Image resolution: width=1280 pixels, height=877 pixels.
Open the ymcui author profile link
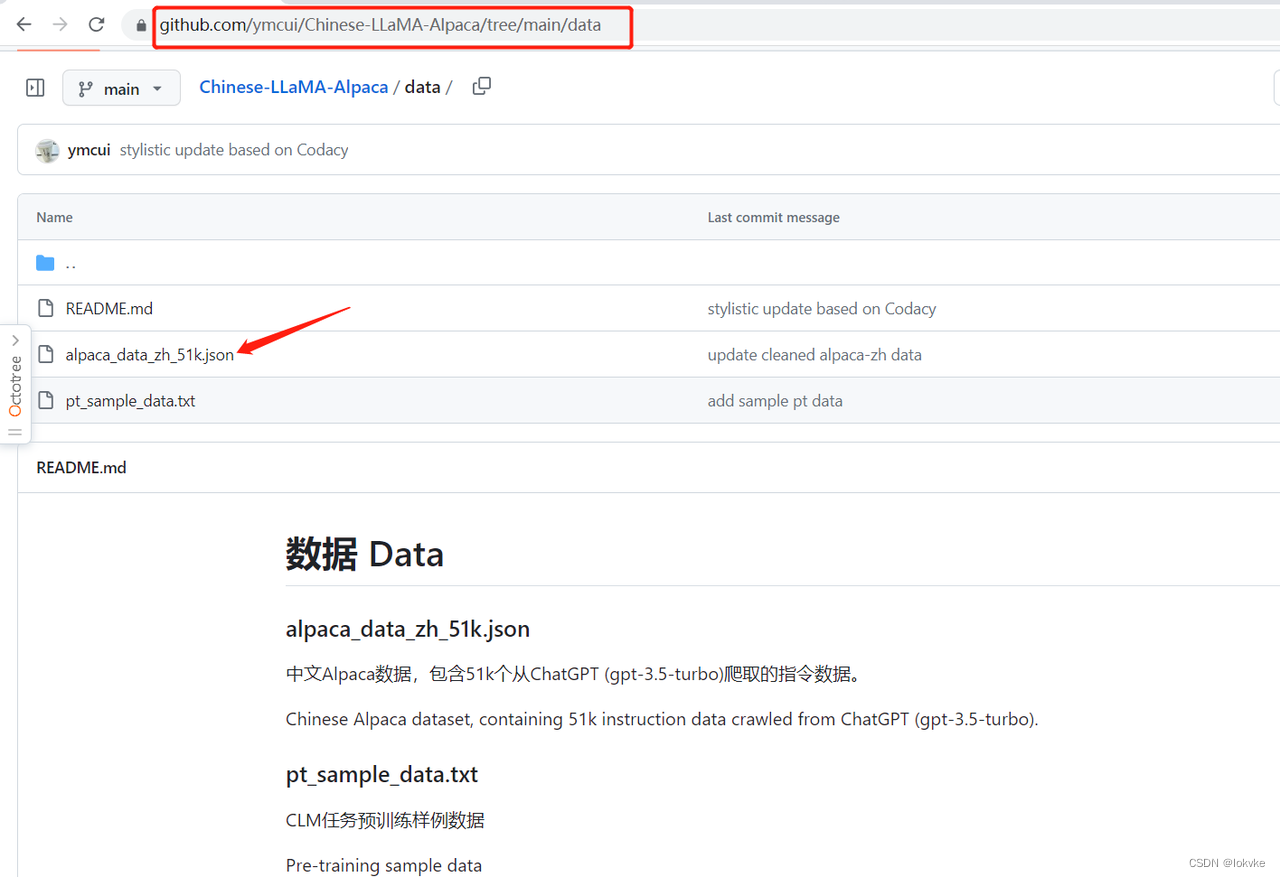89,150
